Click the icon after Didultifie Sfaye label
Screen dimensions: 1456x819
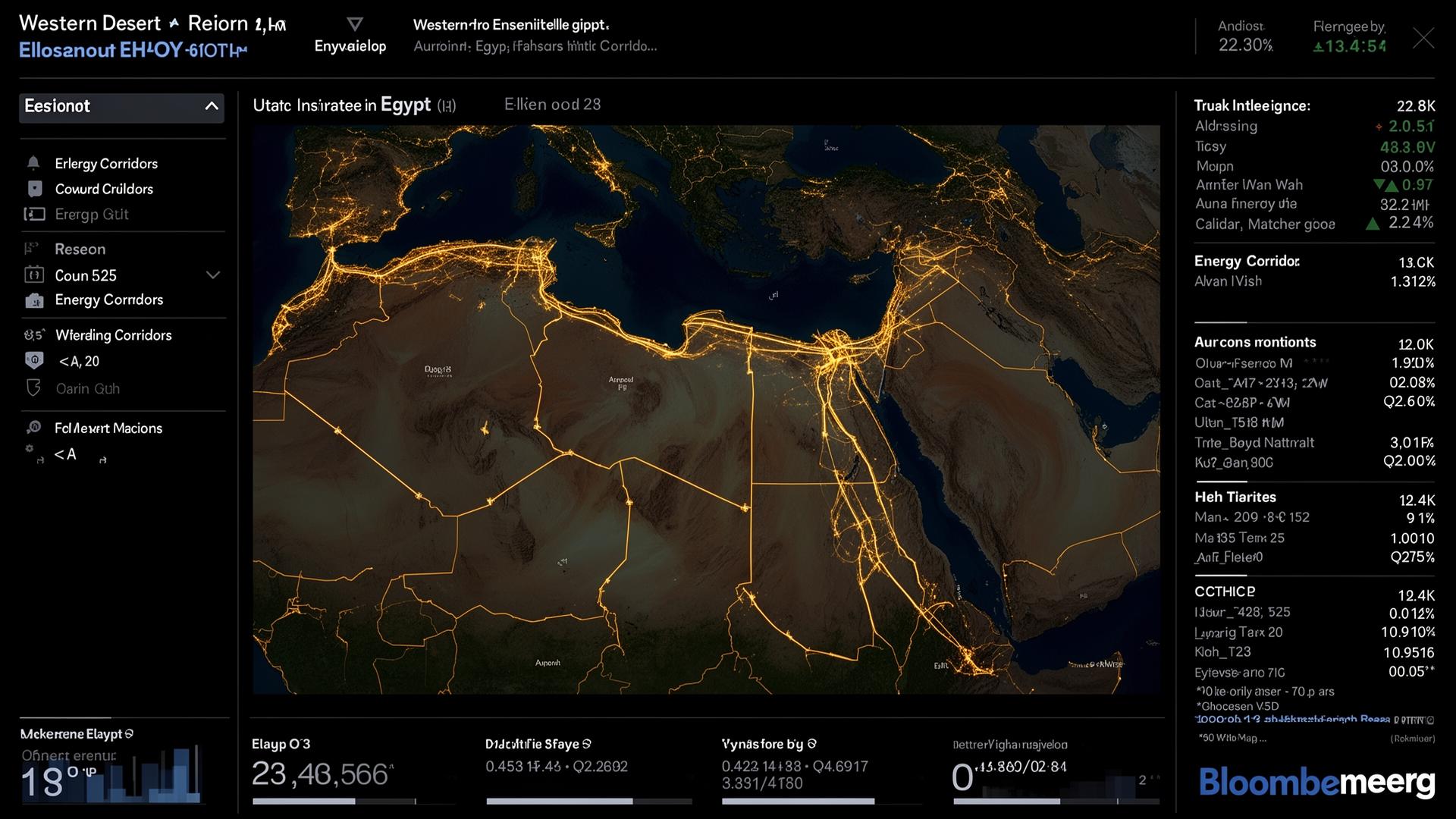click(587, 744)
